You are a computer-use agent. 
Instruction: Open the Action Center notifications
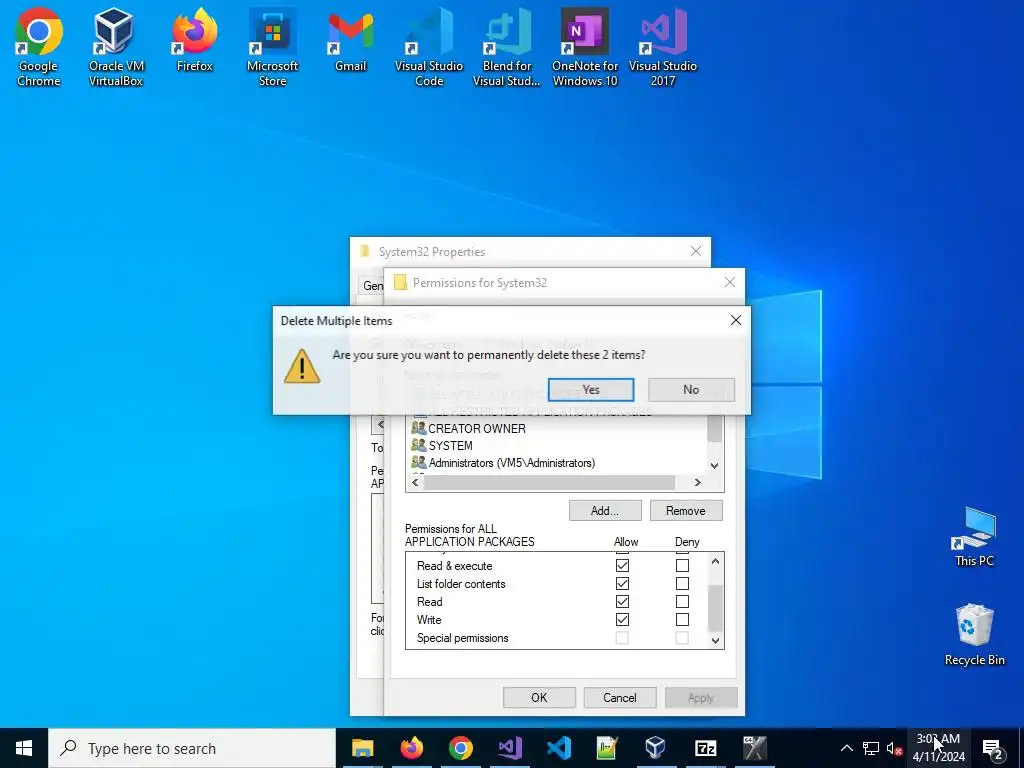(993, 748)
